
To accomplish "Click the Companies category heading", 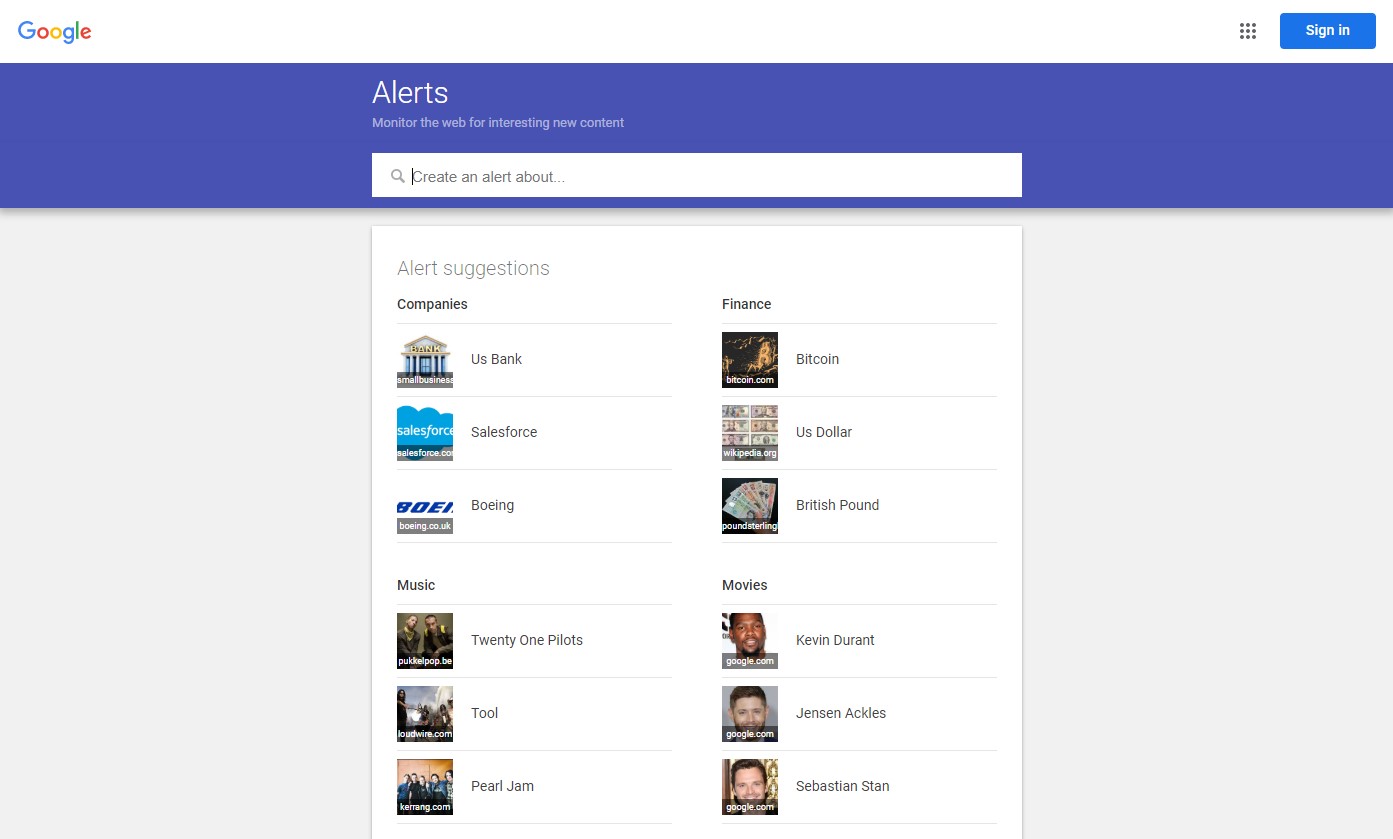I will point(432,304).
